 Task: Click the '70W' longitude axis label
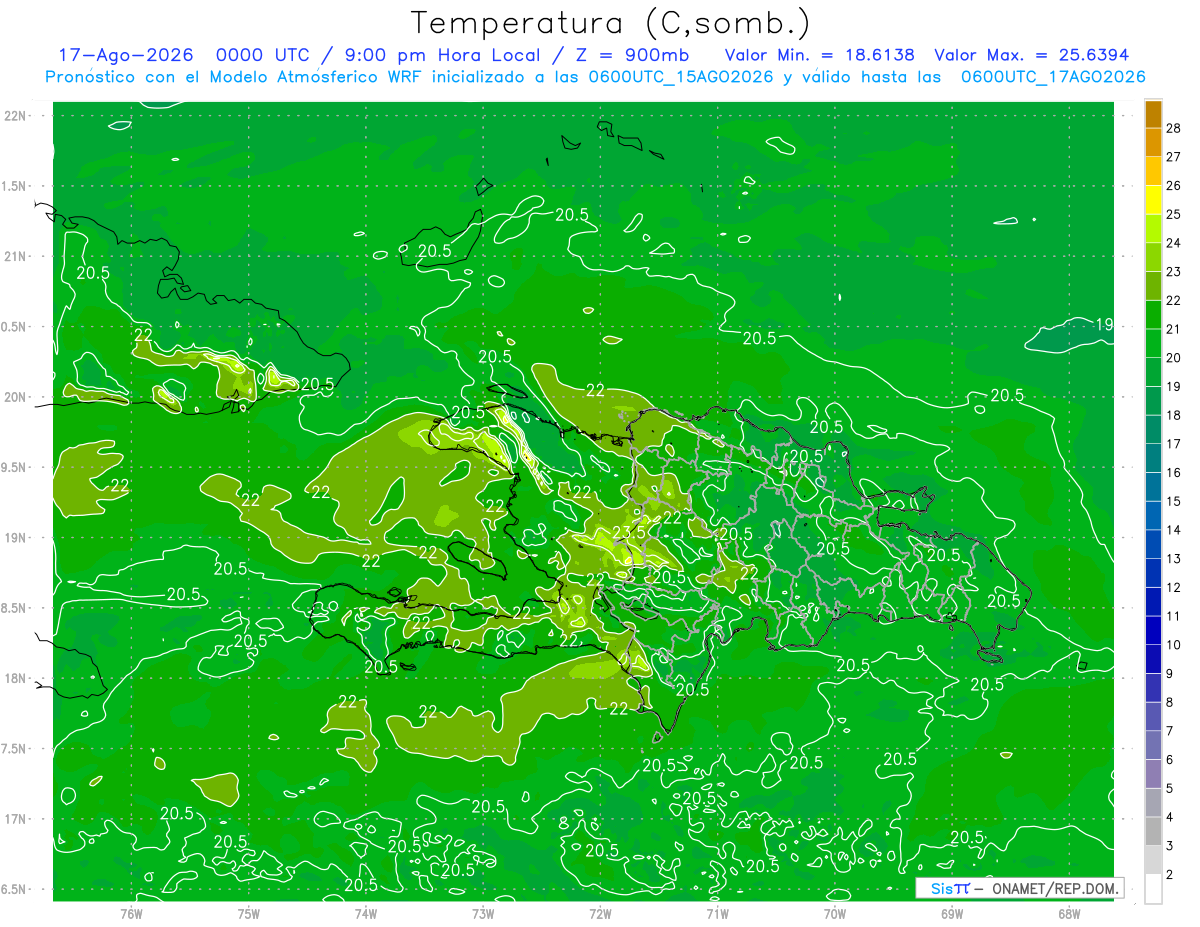pos(835,913)
